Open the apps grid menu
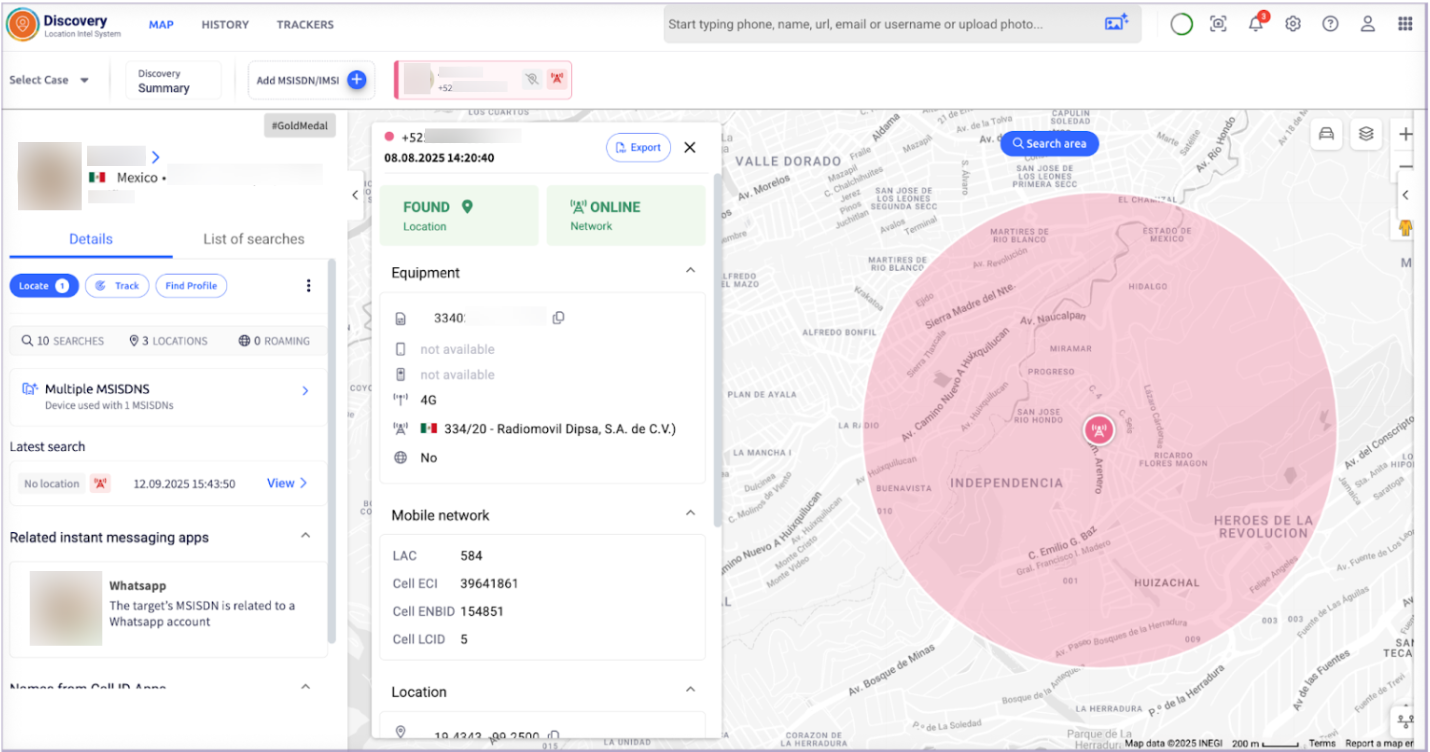The width and height of the screenshot is (1430, 752). pyautogui.click(x=1405, y=25)
